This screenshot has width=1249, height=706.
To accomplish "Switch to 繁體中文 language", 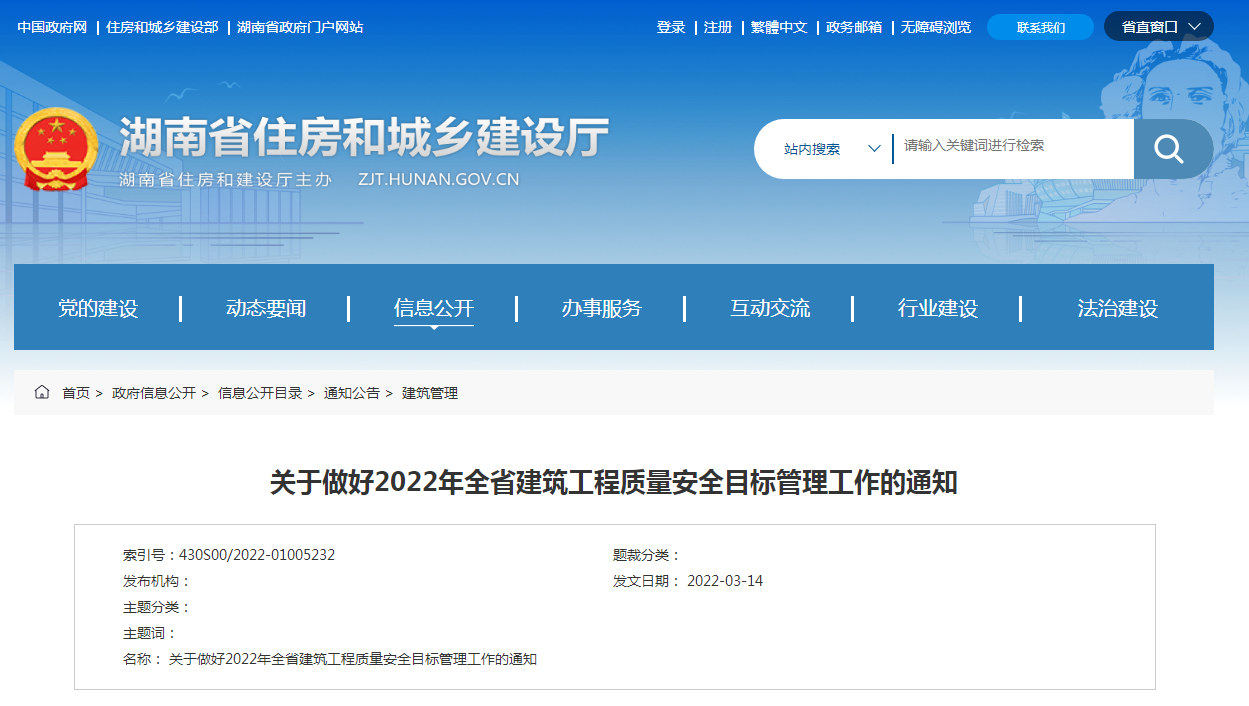I will pos(779,27).
